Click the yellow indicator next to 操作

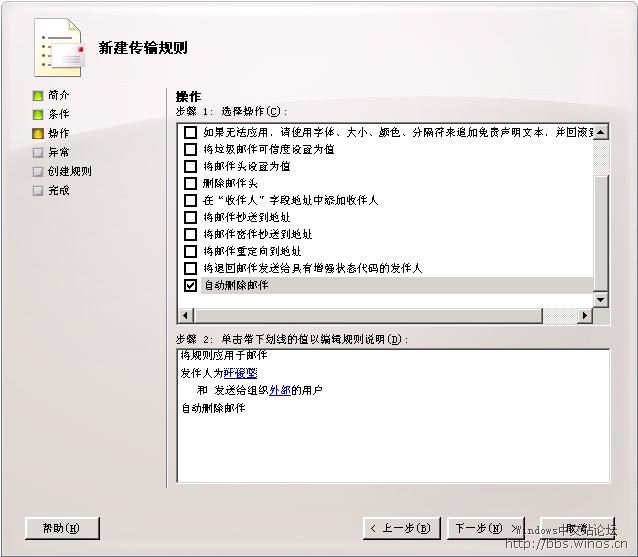pyautogui.click(x=38, y=134)
